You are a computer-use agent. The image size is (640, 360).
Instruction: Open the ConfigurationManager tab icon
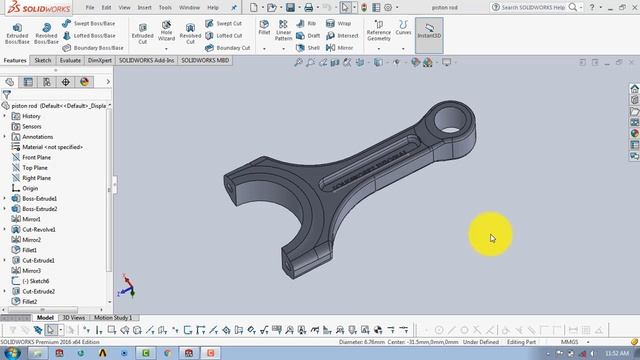[47, 82]
